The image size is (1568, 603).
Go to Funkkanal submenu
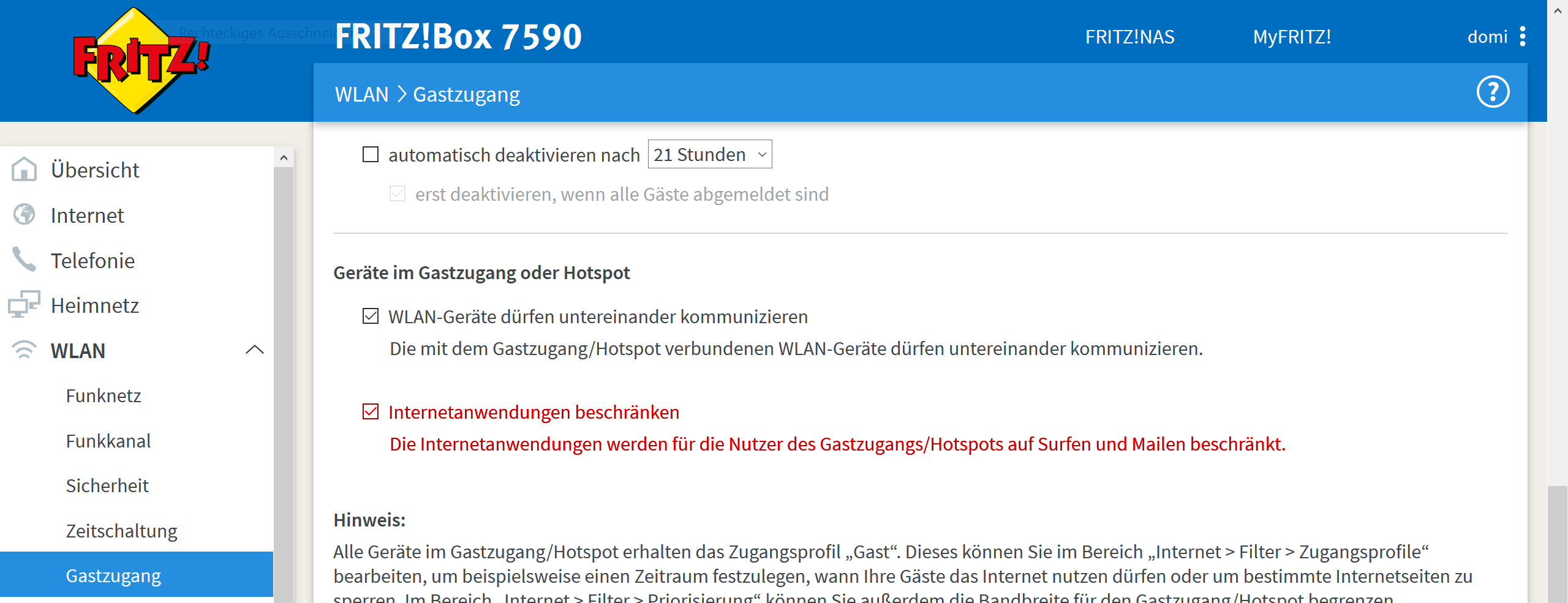(108, 441)
